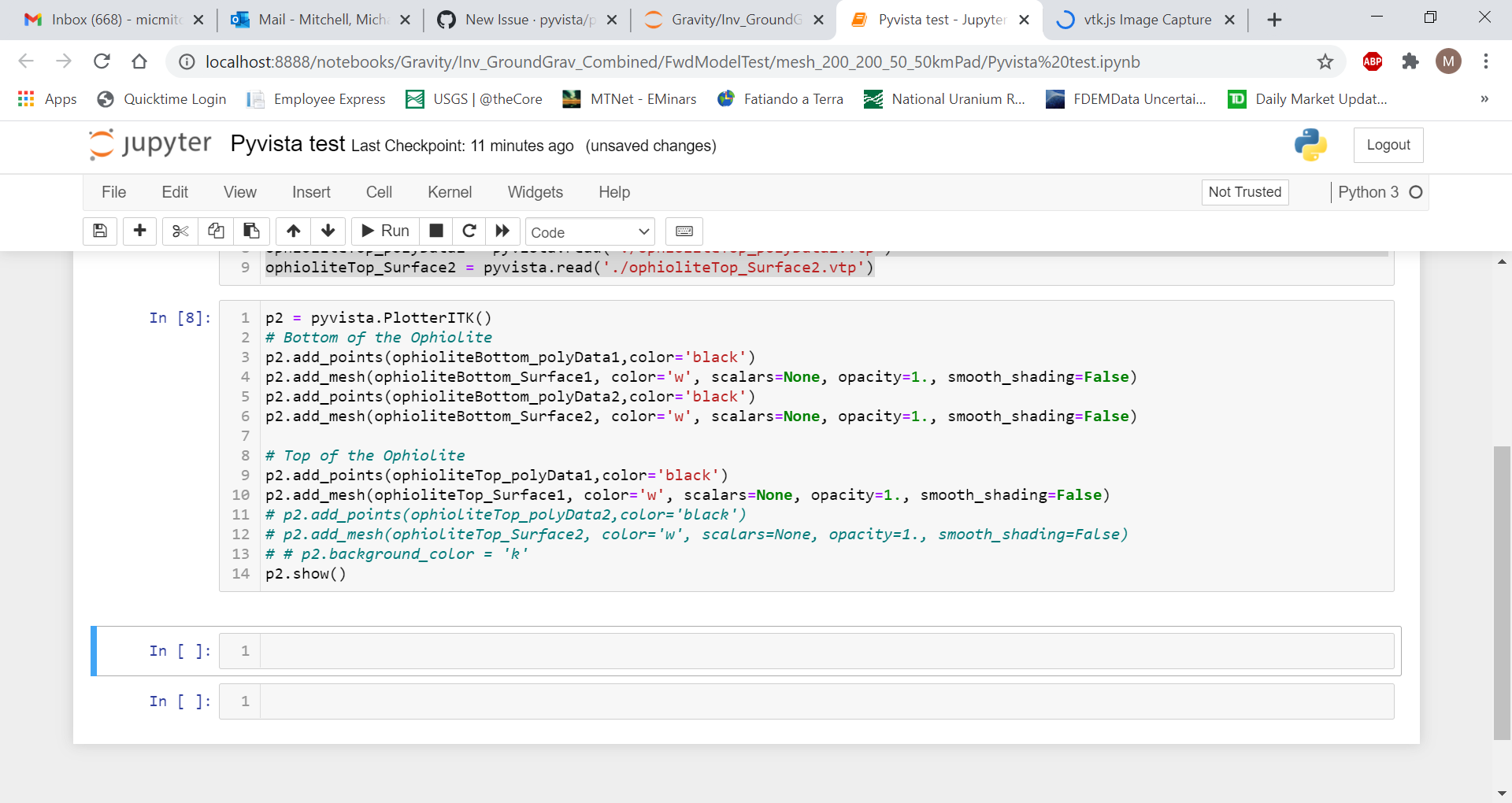Screen dimensions: 1512x803
Task: Reload the browser page
Action: (102, 61)
